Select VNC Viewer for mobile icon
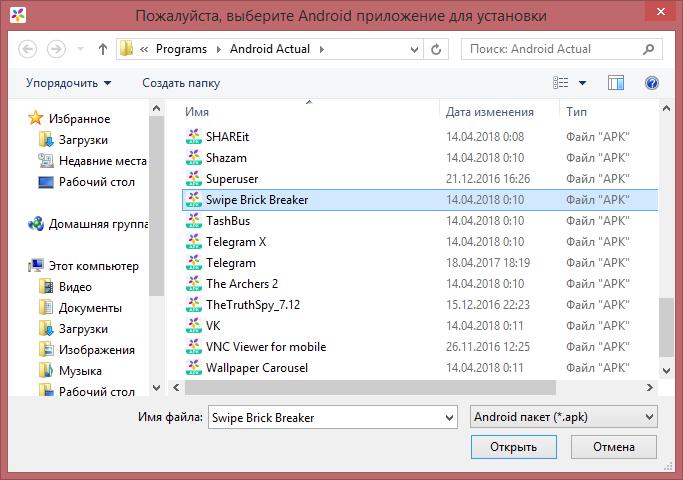The width and height of the screenshot is (683, 480). click(194, 346)
